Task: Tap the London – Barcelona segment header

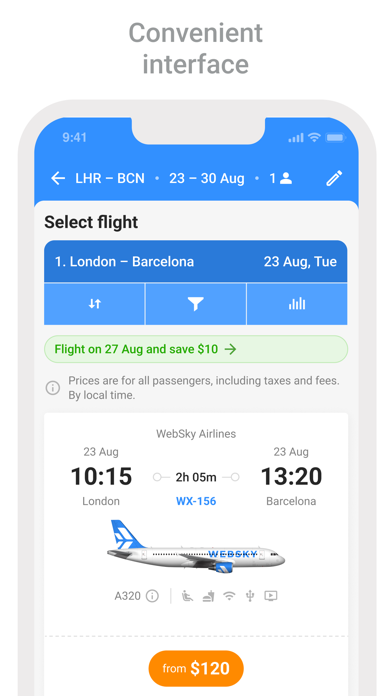Action: coord(196,261)
